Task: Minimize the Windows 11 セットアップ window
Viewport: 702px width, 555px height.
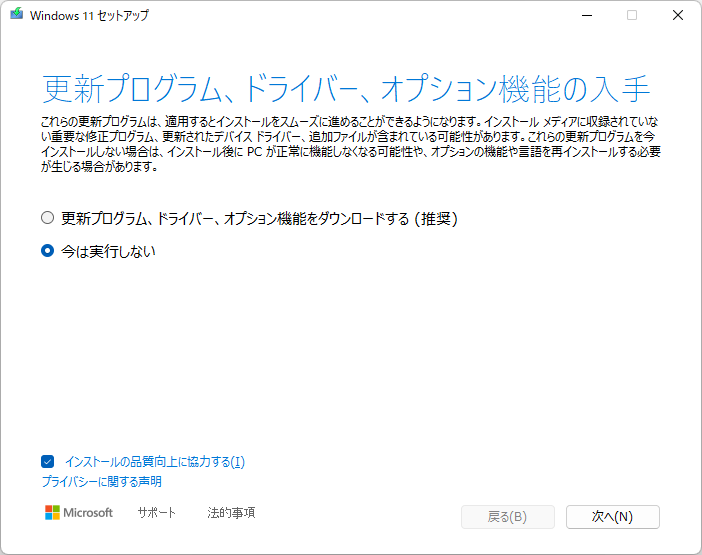Action: pos(587,15)
